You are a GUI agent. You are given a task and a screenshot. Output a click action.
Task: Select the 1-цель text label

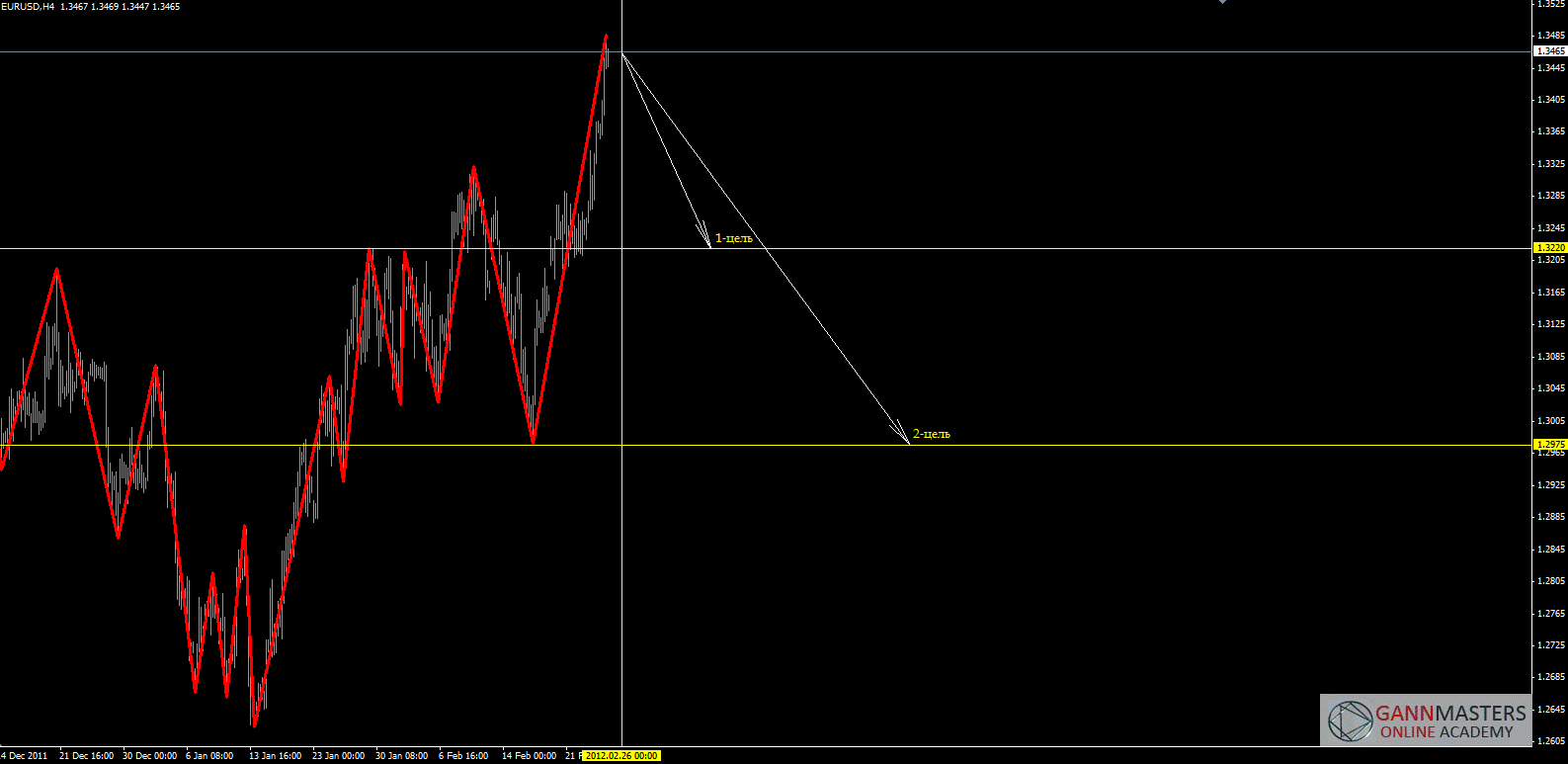pos(733,238)
